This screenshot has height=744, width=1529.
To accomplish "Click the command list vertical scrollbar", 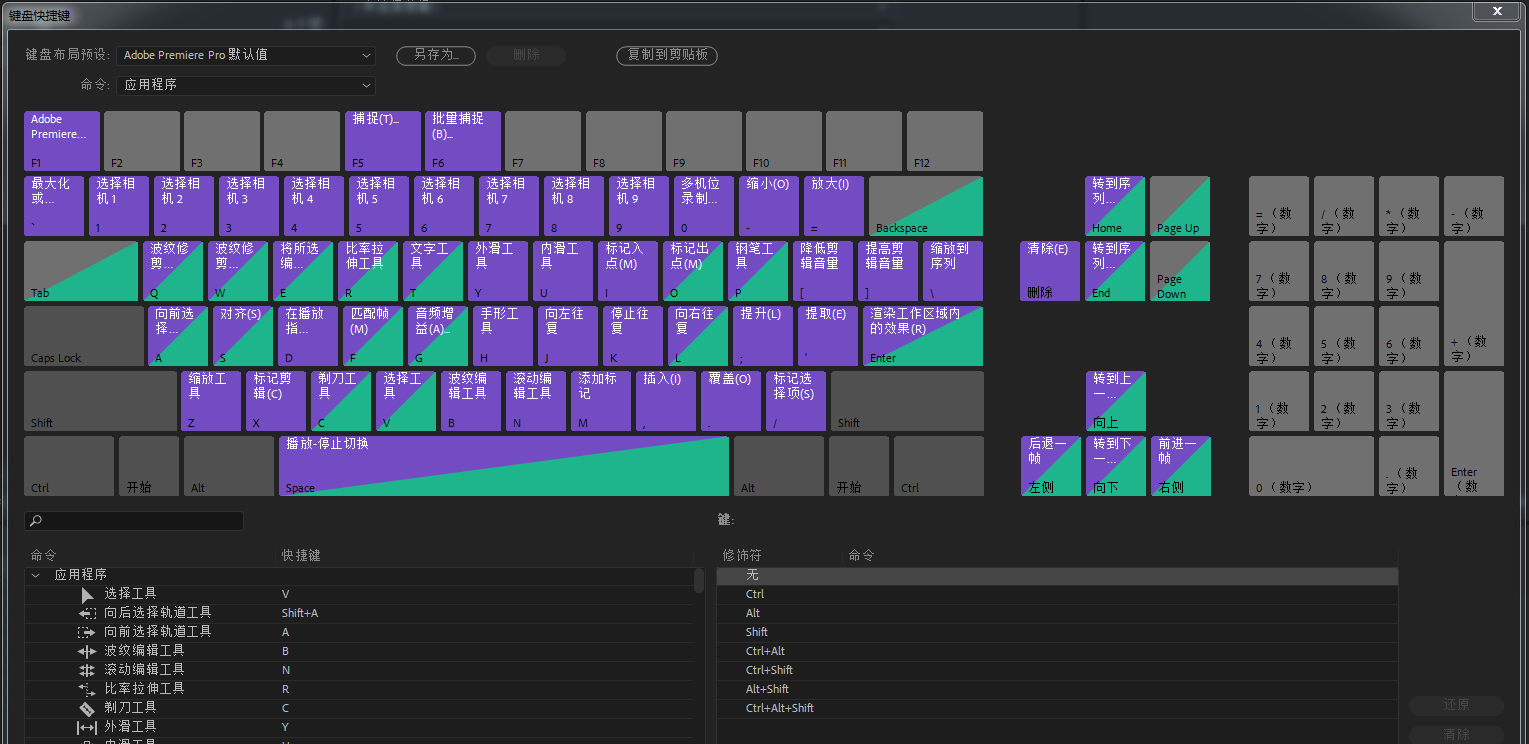I will click(x=699, y=582).
